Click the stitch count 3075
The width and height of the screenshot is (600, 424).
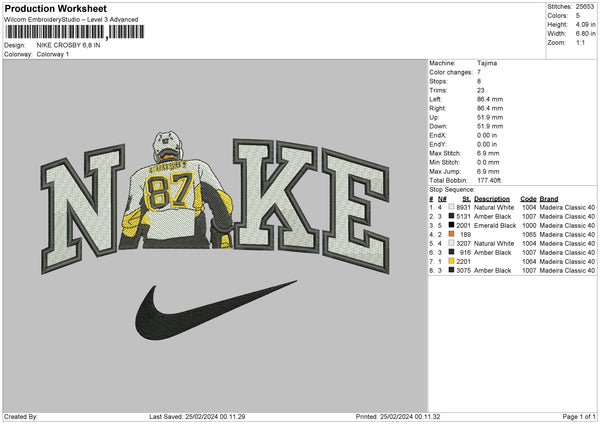click(463, 271)
